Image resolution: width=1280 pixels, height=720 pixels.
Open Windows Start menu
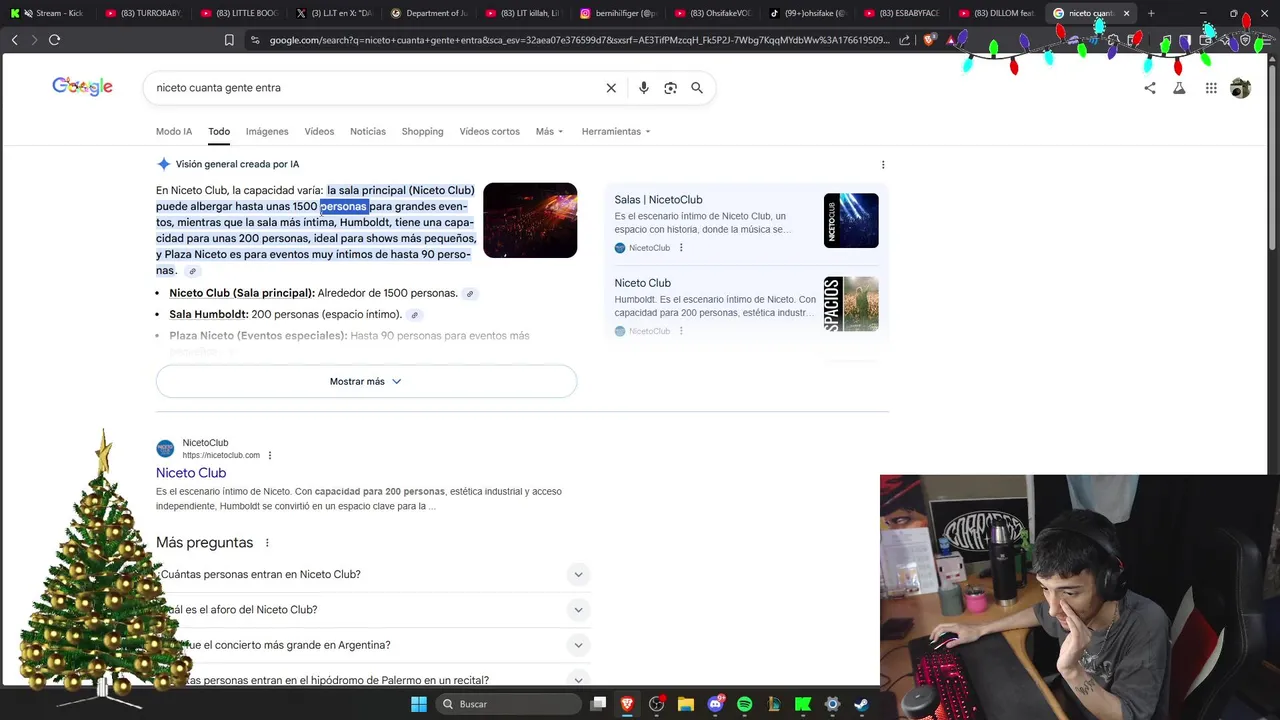coord(419,704)
